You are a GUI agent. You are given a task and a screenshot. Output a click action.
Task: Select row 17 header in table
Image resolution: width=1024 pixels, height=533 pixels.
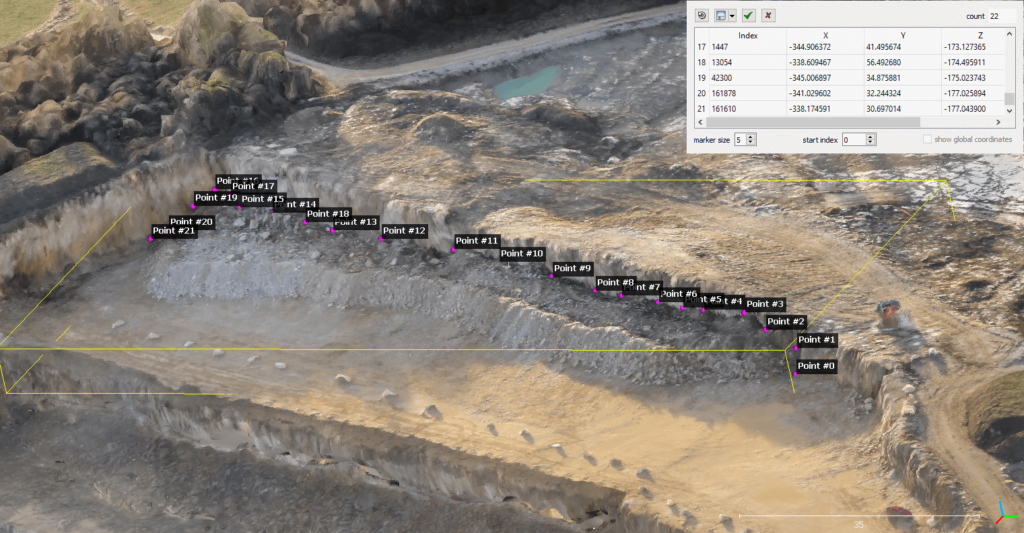pyautogui.click(x=702, y=47)
